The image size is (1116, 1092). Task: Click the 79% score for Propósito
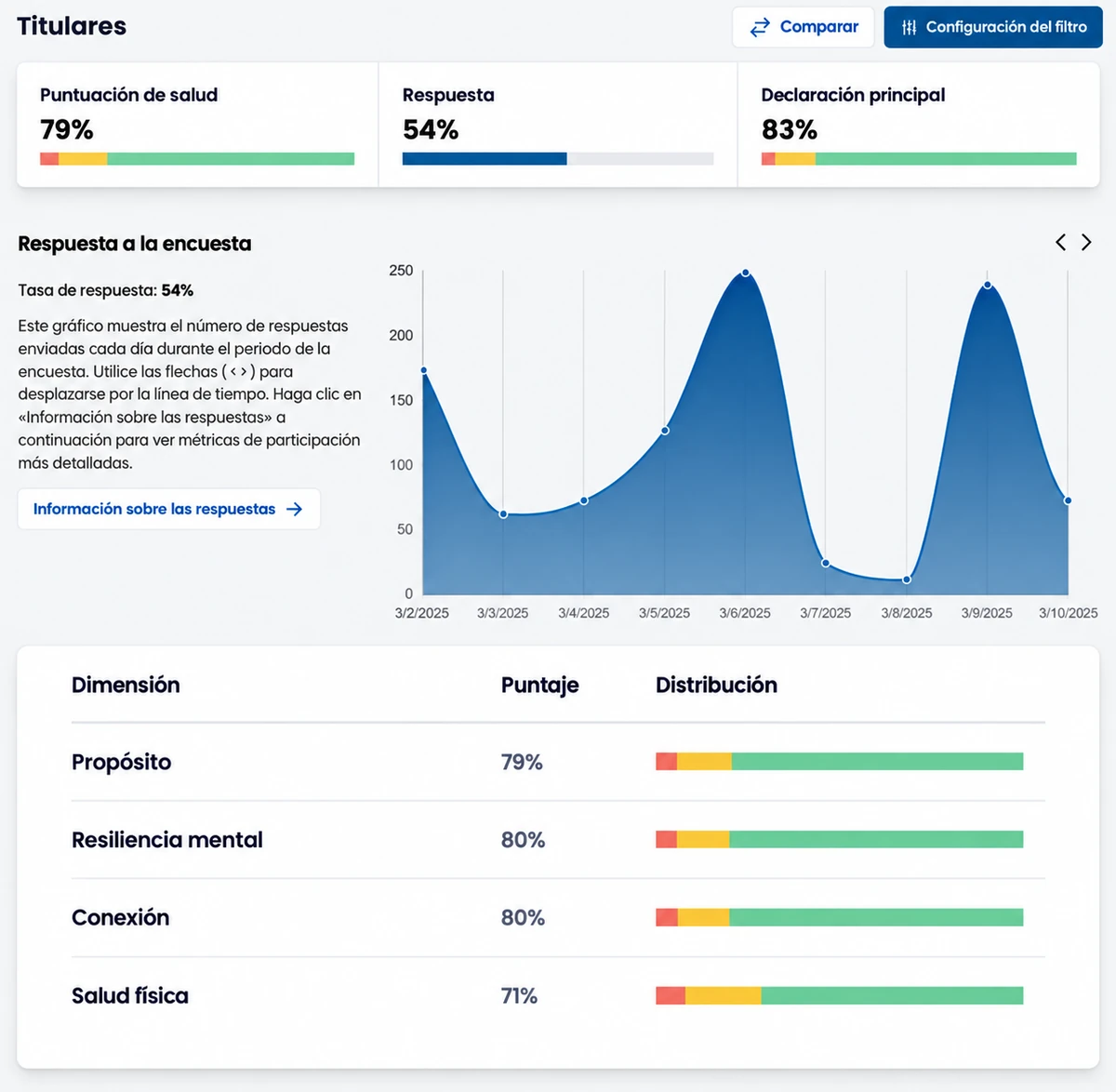(522, 762)
